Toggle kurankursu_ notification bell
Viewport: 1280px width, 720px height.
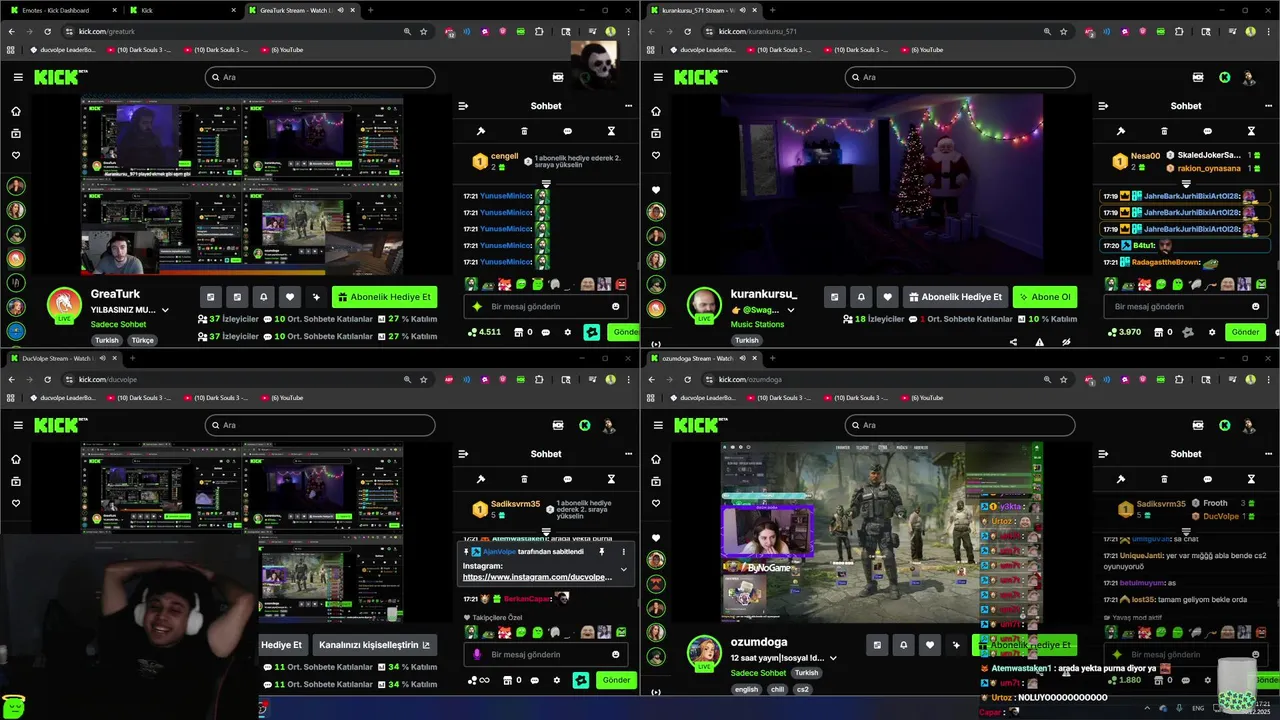861,297
